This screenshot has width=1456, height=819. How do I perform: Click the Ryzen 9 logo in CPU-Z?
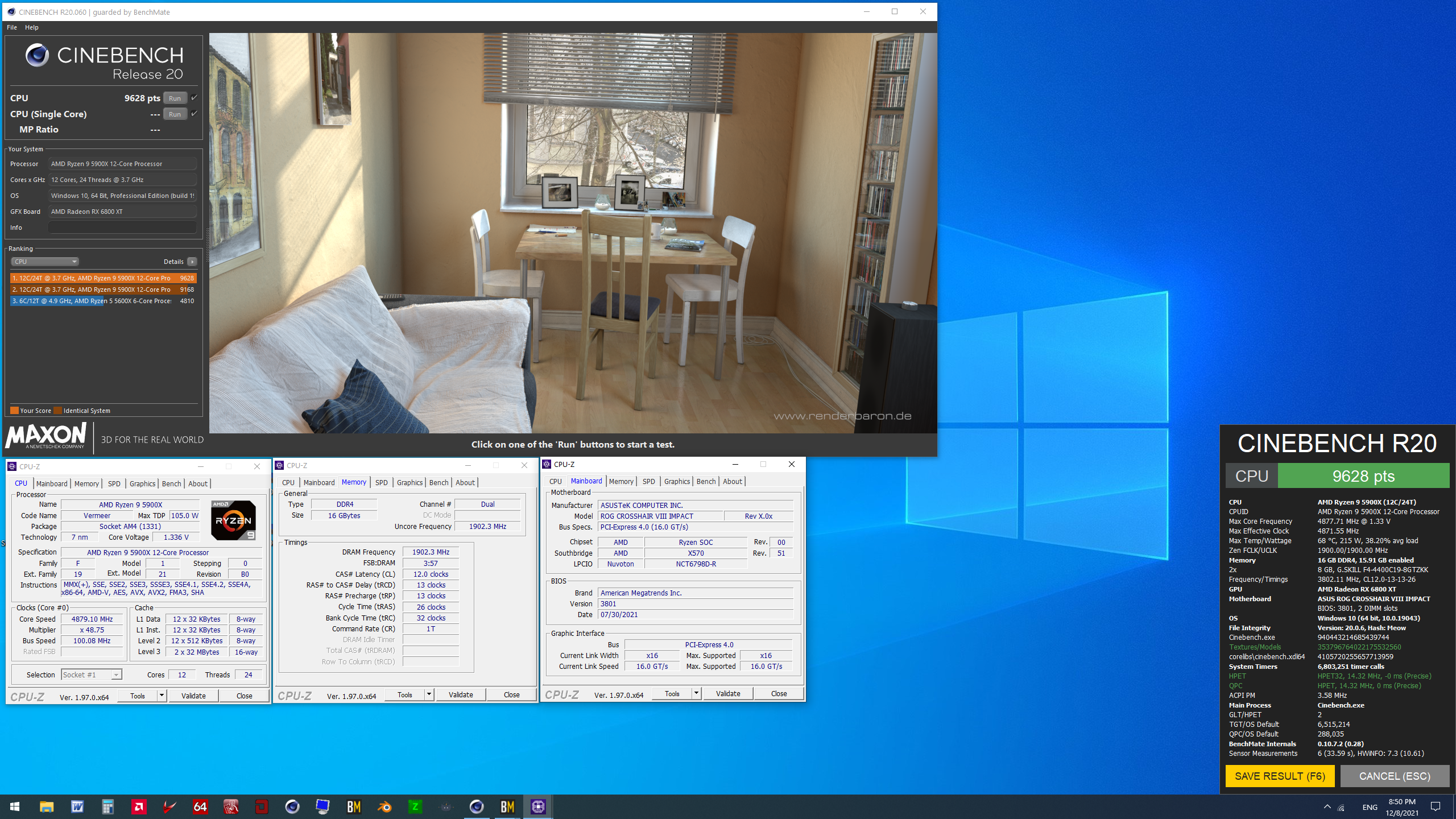[233, 520]
